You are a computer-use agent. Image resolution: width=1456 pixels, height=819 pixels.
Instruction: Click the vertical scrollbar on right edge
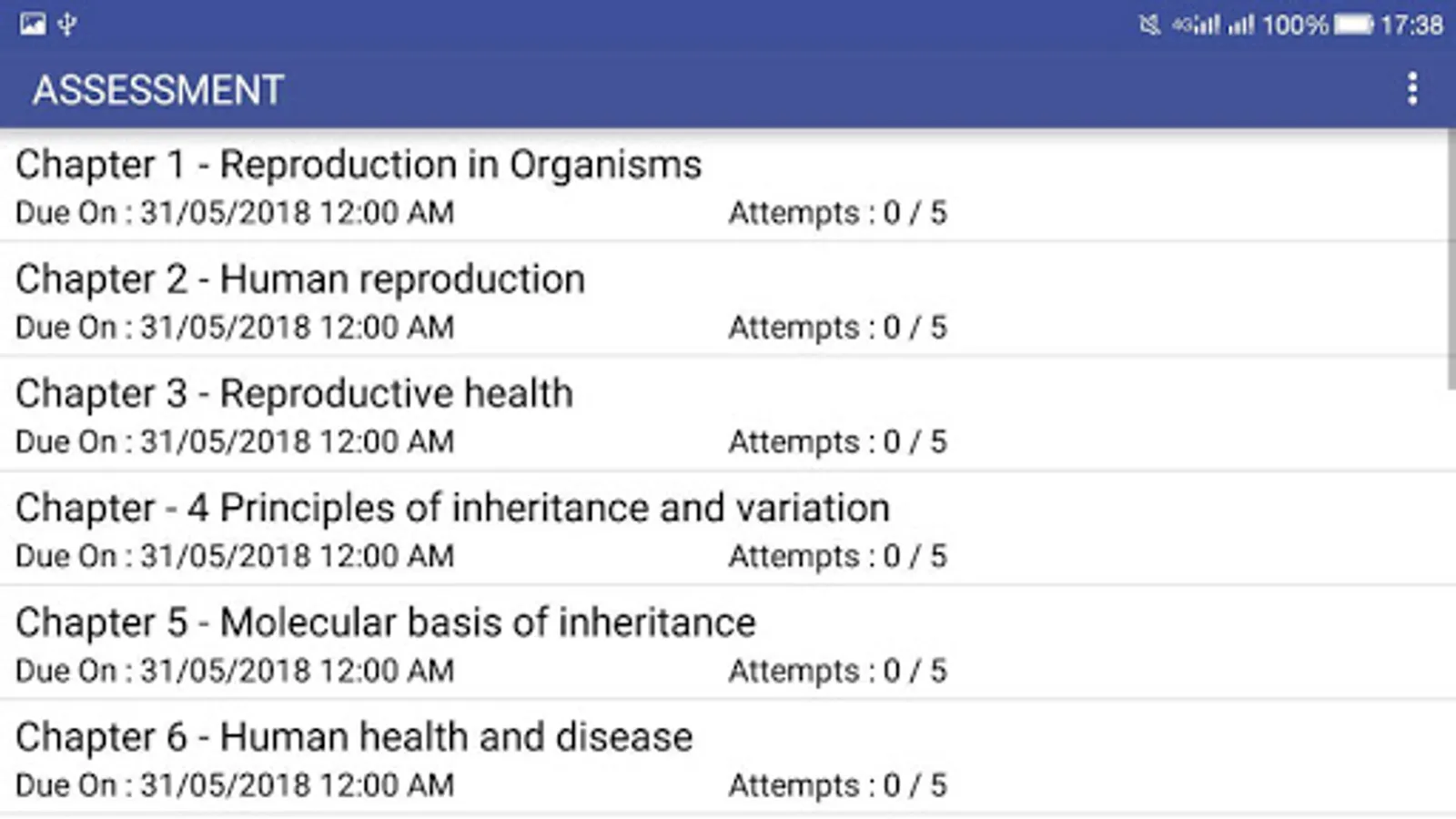(x=1451, y=259)
